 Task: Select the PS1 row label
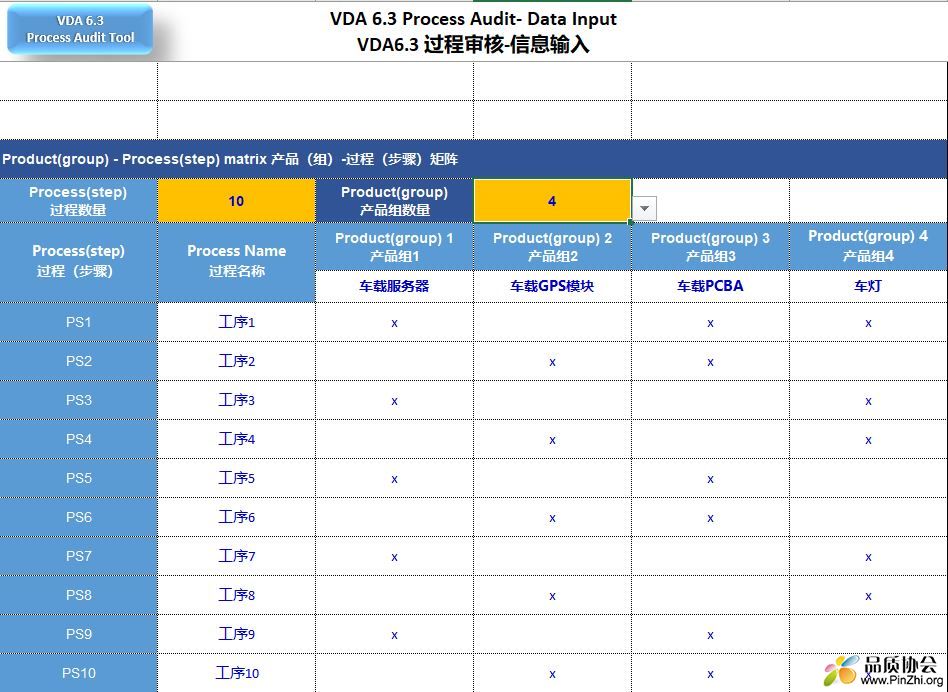(79, 322)
